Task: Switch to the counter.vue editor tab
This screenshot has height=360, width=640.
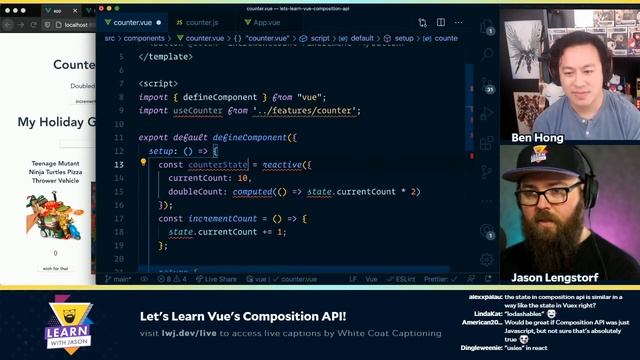Action: pyautogui.click(x=132, y=23)
